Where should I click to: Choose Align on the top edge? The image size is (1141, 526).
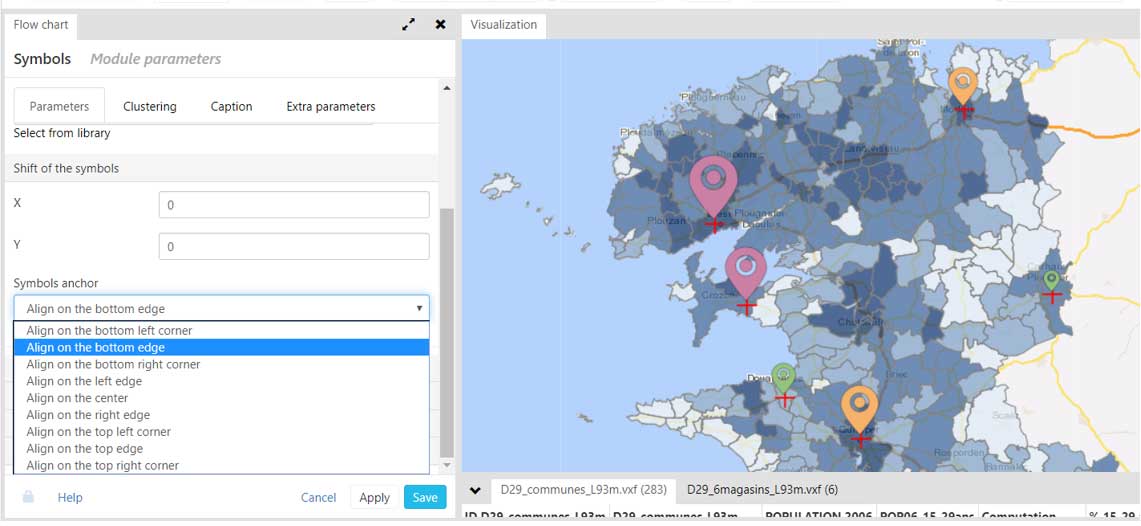pyautogui.click(x=221, y=448)
